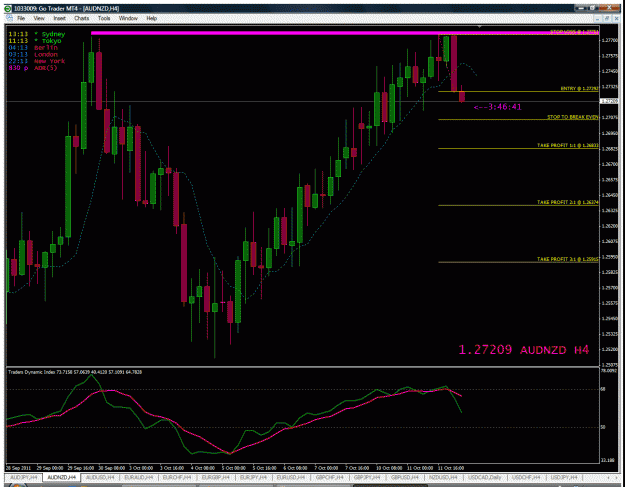Click the ADR(5) label text
The height and width of the screenshot is (487, 625).
(x=45, y=68)
